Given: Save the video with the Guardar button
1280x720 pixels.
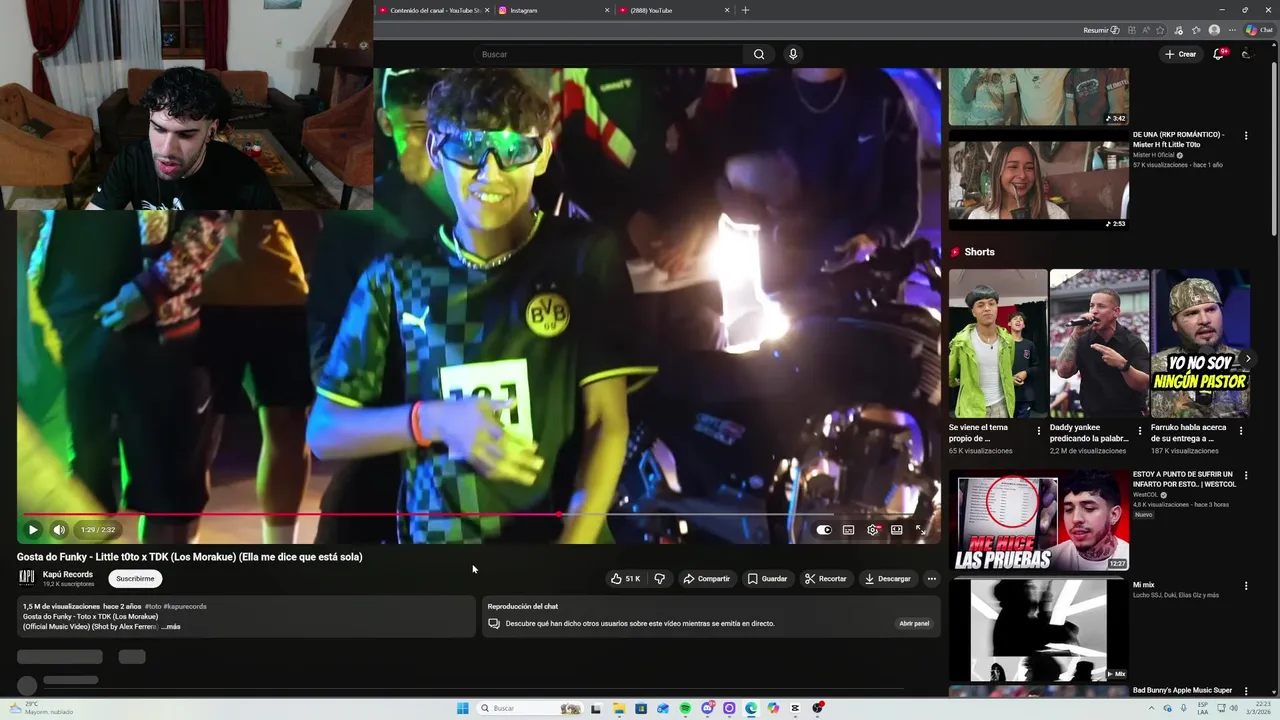Looking at the screenshot, I should (x=767, y=579).
